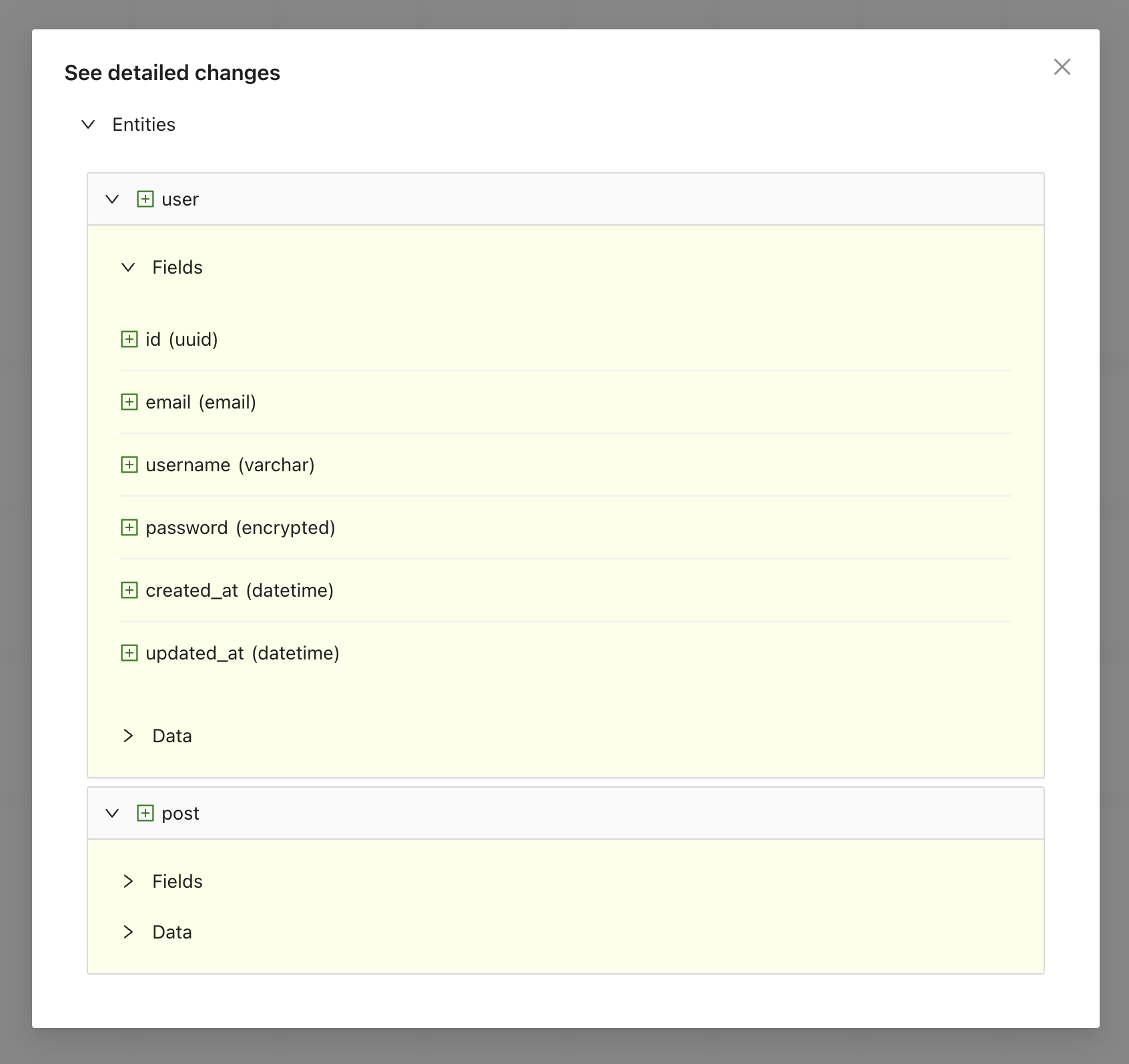Click the added icon next to id (uuid)

129,340
